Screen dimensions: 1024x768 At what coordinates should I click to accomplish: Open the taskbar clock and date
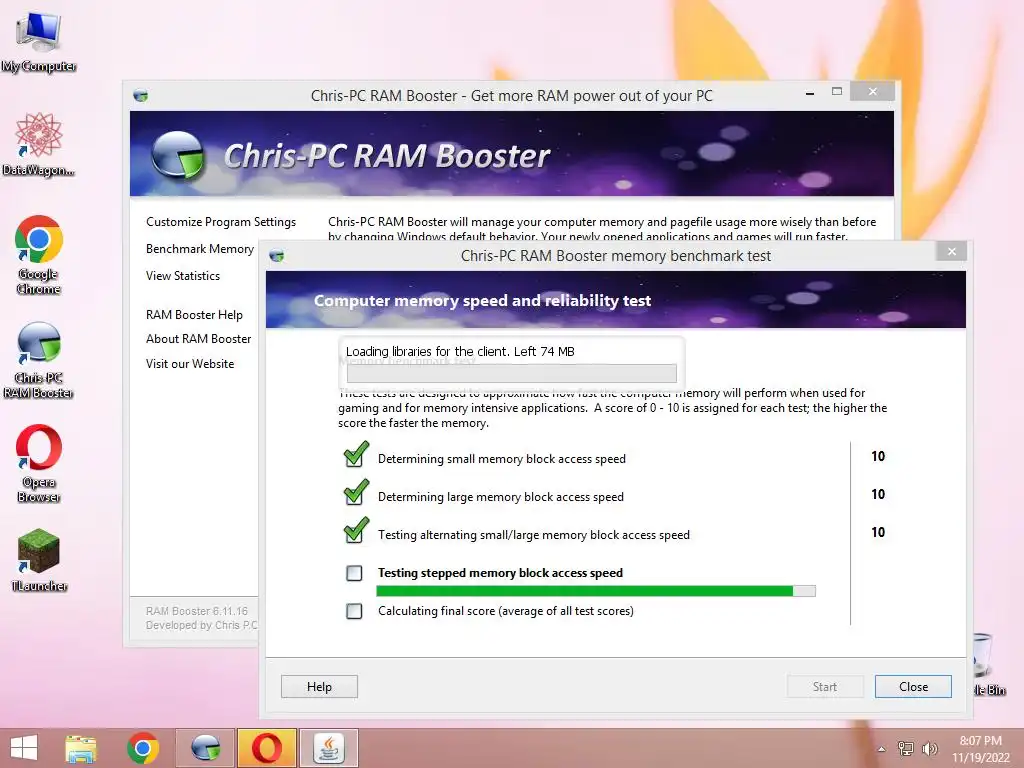980,749
